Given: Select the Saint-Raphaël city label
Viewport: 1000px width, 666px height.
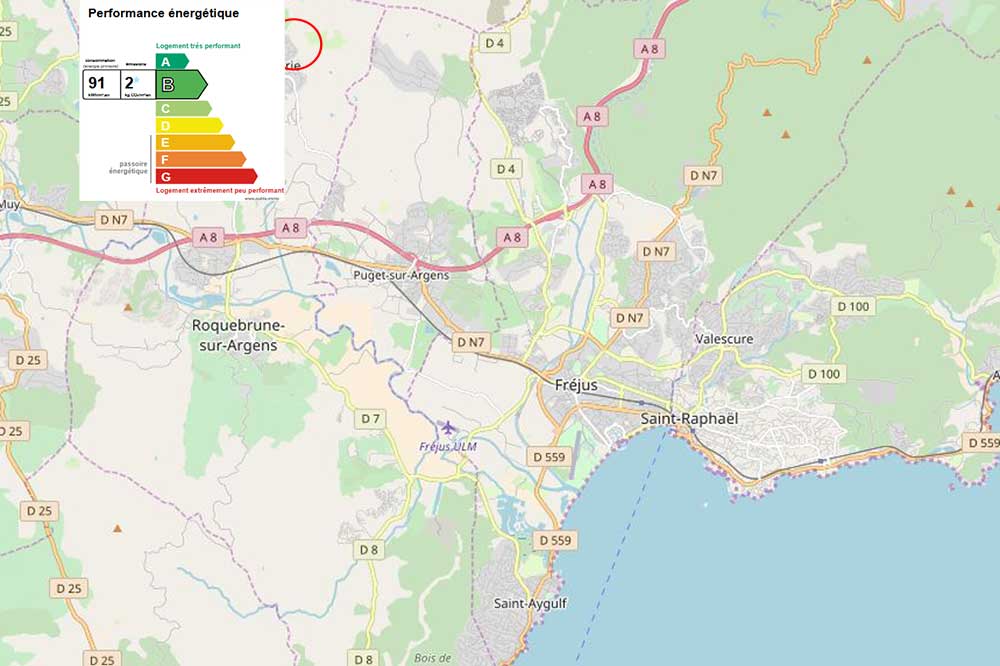Looking at the screenshot, I should point(688,418).
